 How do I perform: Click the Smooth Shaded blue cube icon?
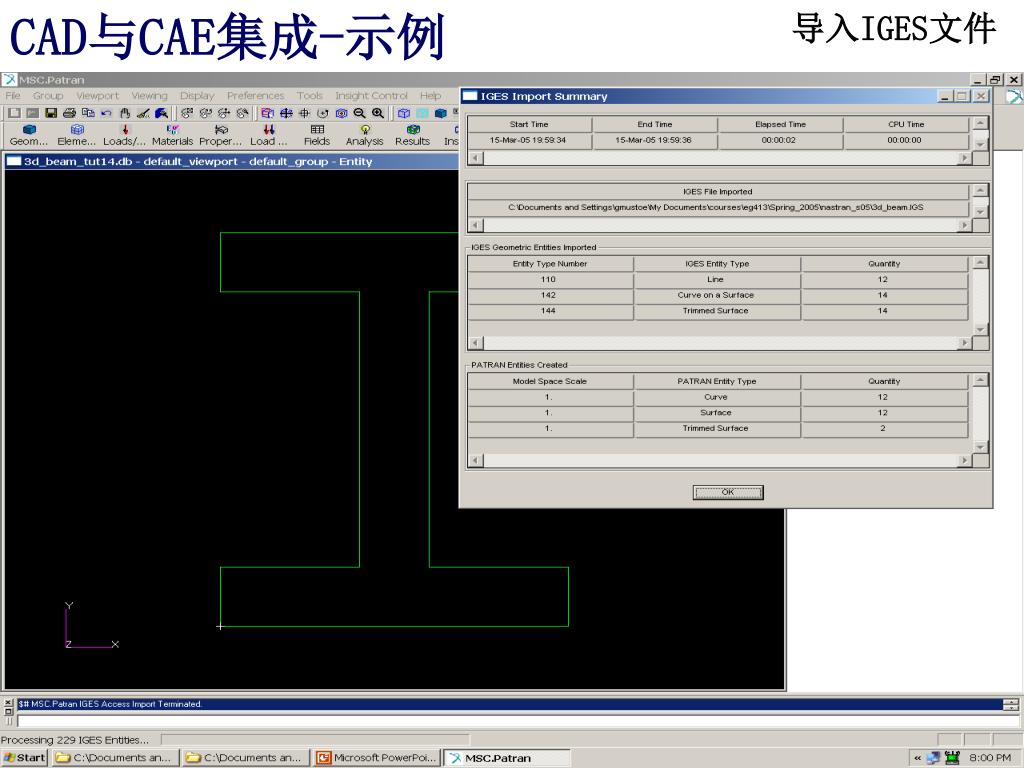click(x=441, y=113)
